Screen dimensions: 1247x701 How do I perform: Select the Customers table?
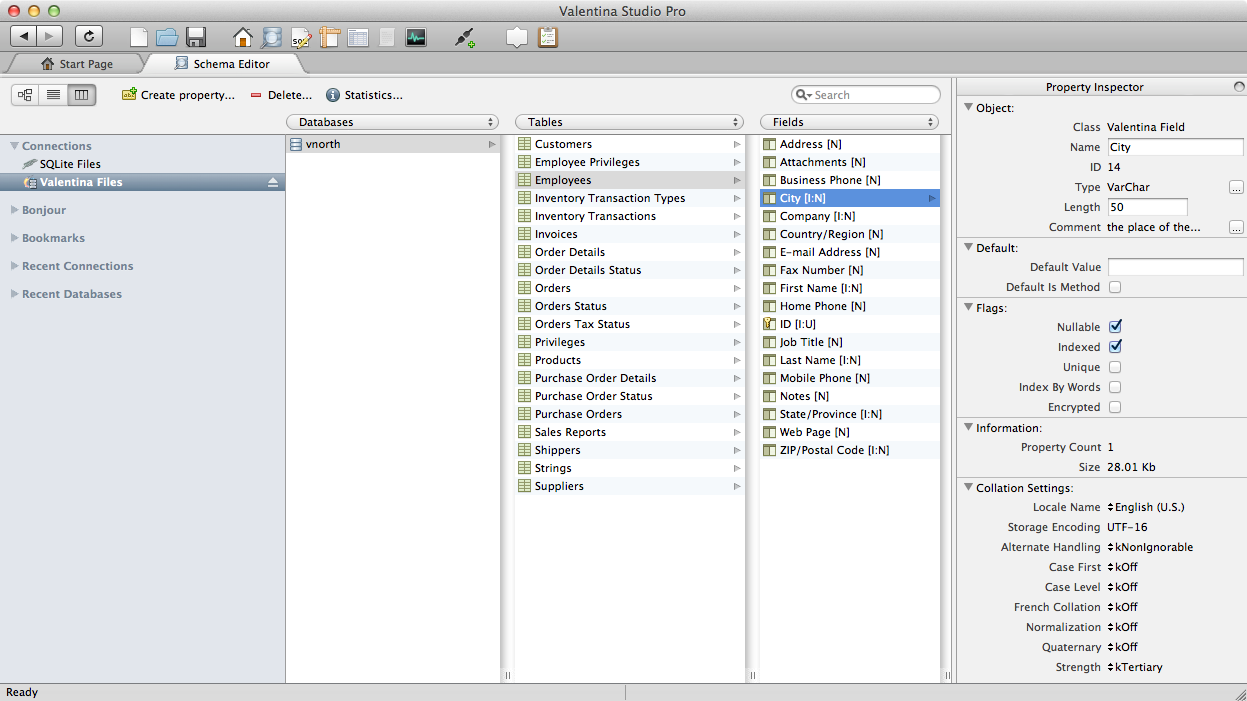click(x=630, y=144)
